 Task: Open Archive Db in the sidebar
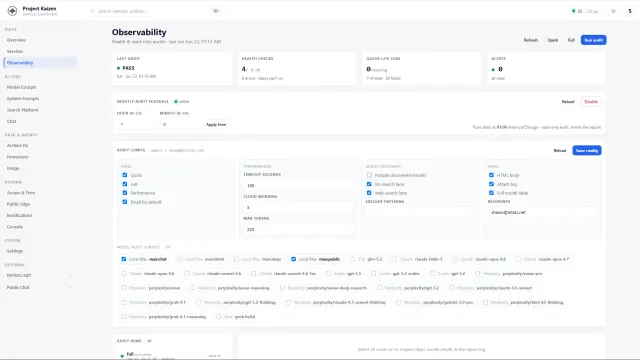[x=40, y=145]
